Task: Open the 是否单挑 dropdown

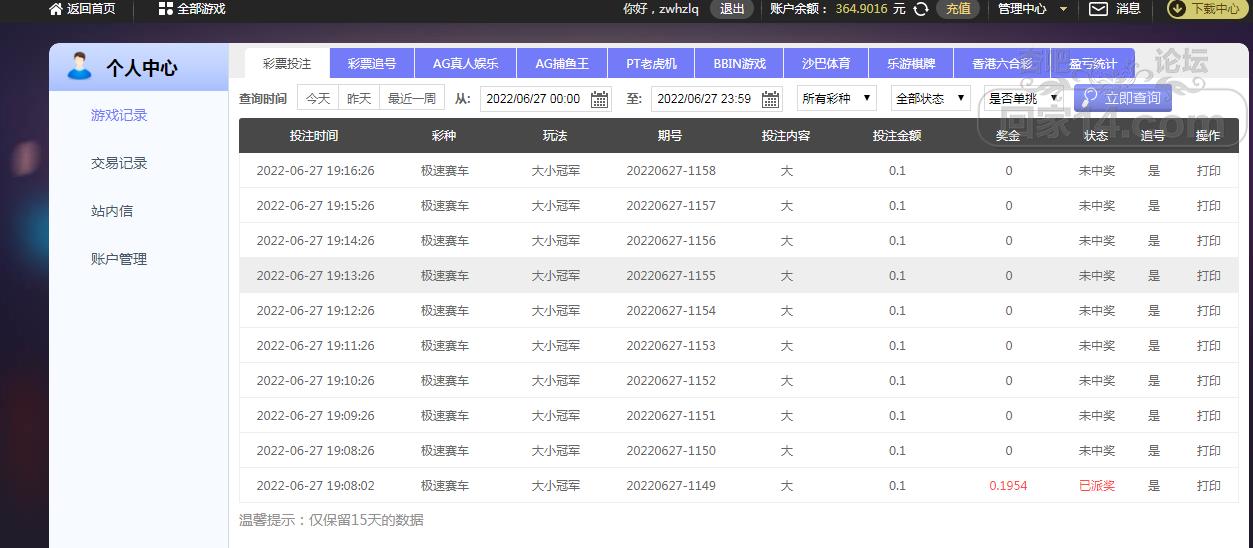Action: coord(1024,98)
